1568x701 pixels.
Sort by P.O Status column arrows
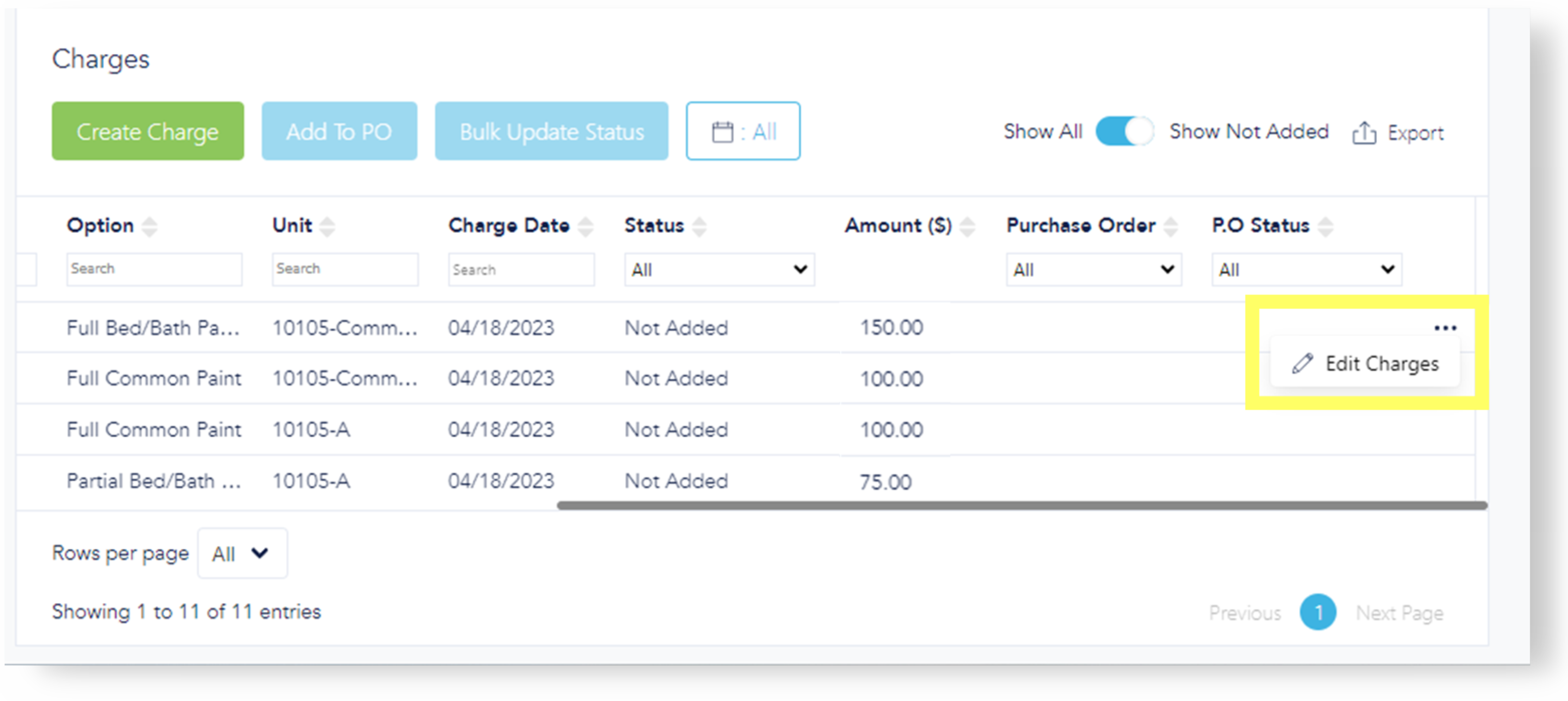click(x=1325, y=226)
